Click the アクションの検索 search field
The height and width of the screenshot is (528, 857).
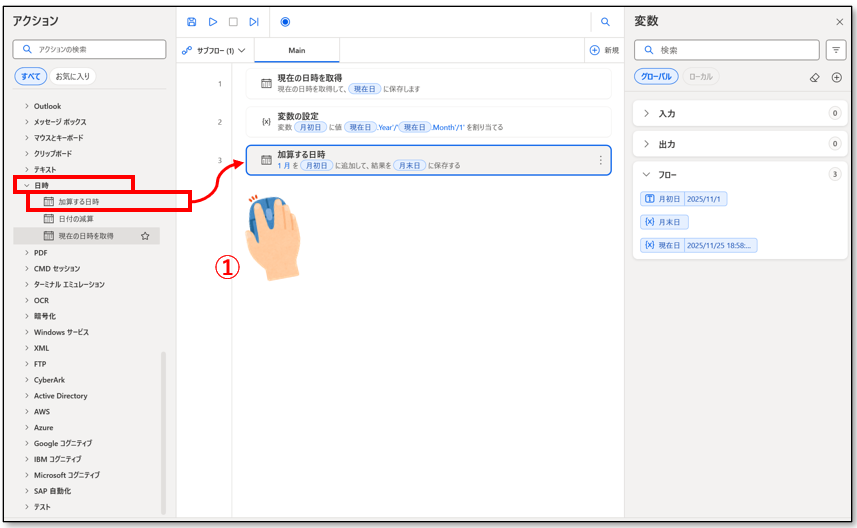pyautogui.click(x=90, y=49)
